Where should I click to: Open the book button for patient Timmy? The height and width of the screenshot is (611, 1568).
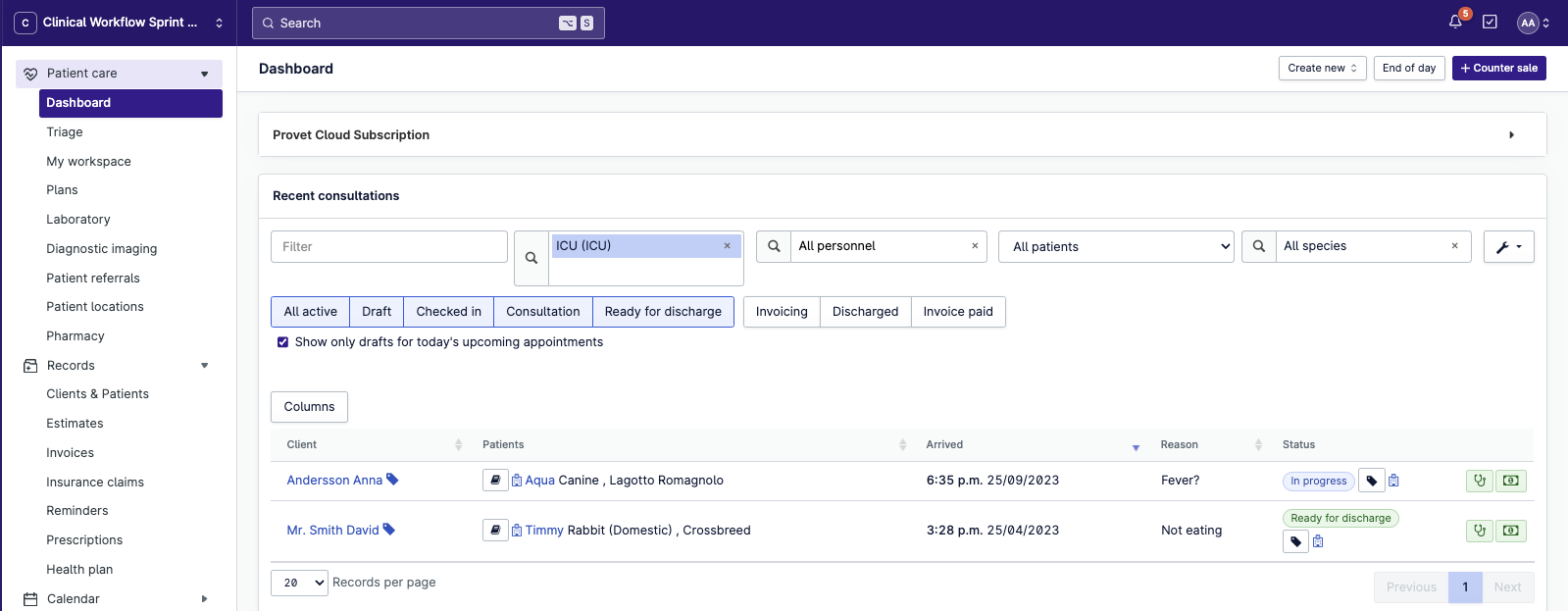(495, 530)
